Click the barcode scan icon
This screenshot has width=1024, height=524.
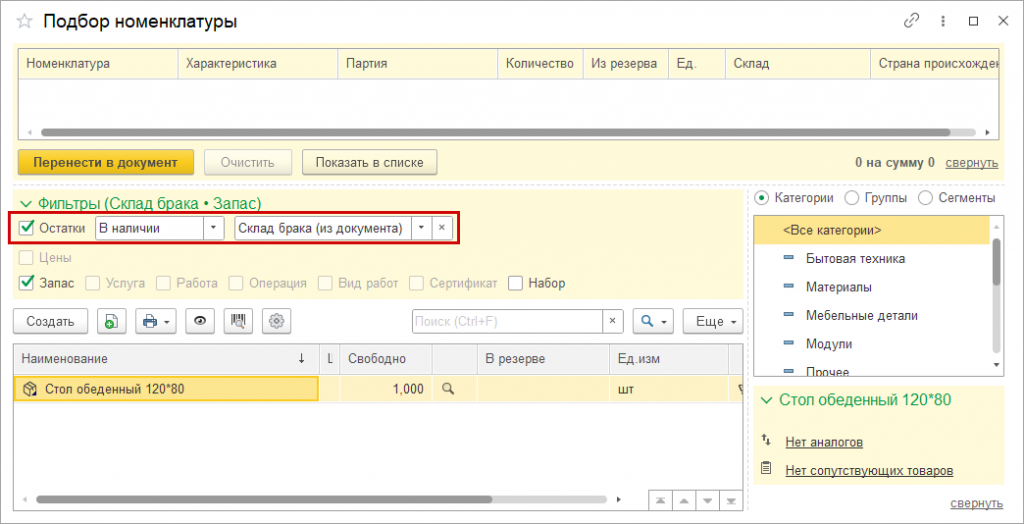(x=238, y=321)
